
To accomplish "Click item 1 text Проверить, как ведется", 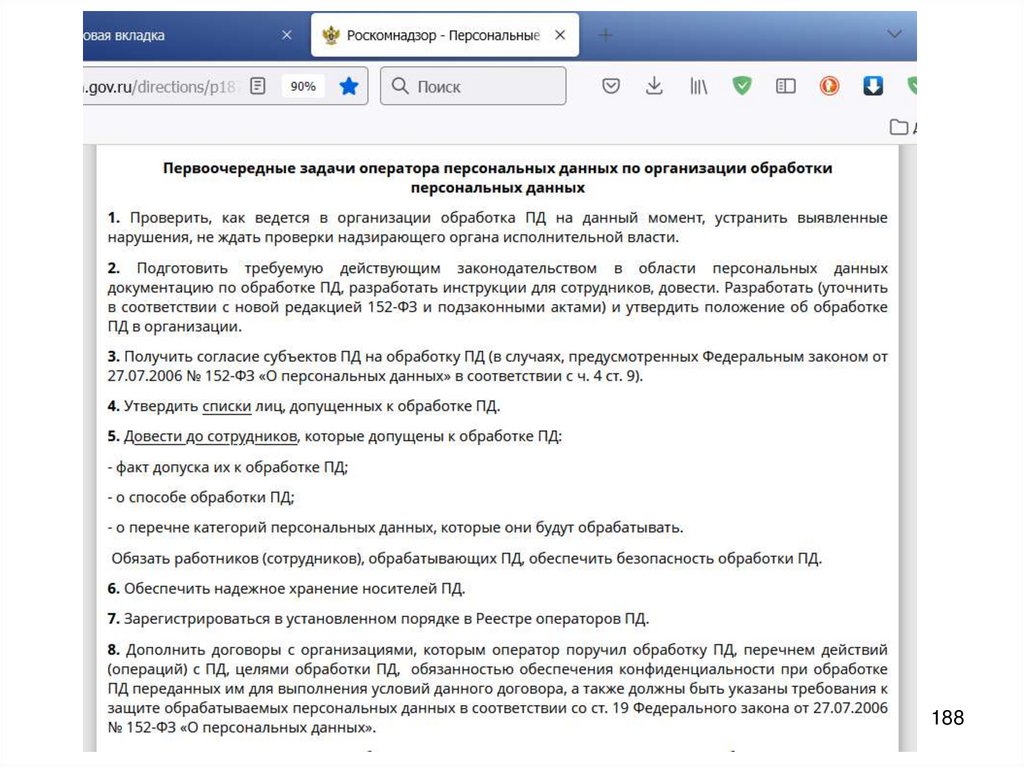I will 498,227.
